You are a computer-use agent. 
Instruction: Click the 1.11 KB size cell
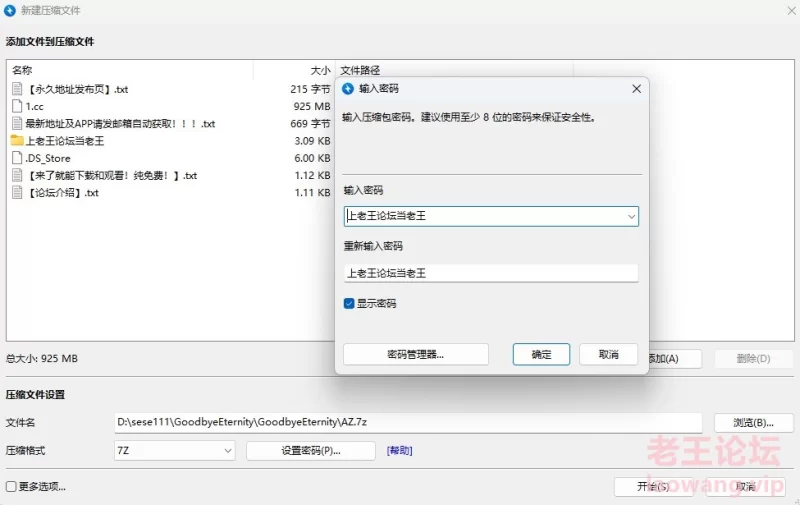point(312,193)
